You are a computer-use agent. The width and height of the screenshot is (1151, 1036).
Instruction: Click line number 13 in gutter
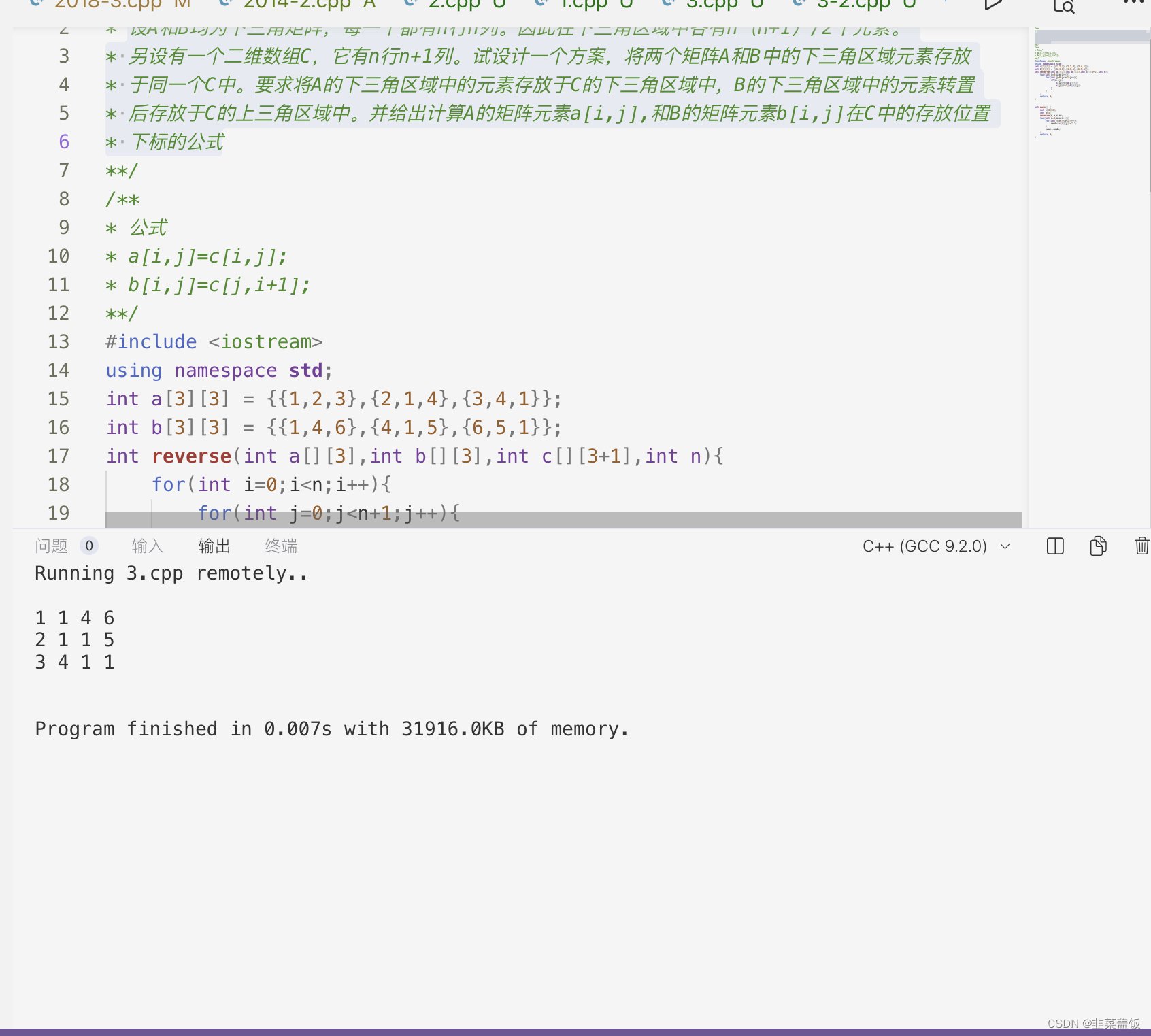pyautogui.click(x=59, y=341)
